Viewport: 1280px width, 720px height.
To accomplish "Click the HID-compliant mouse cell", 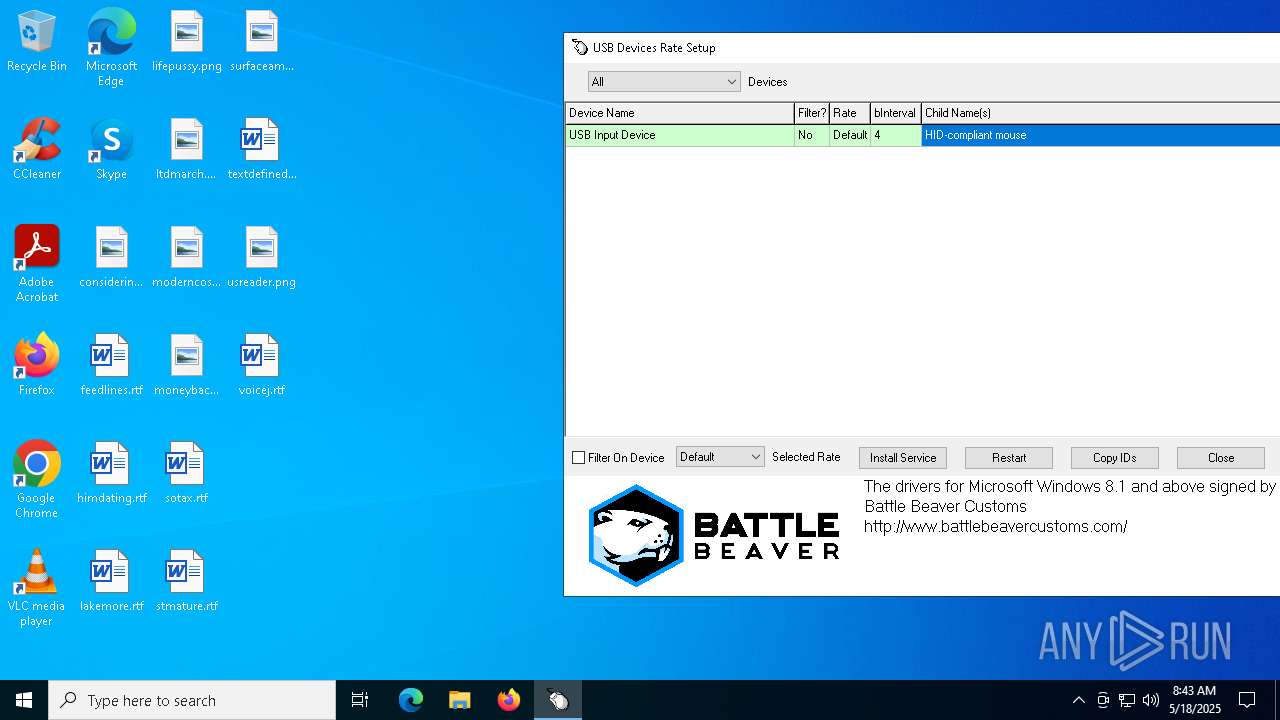I will [x=1100, y=135].
